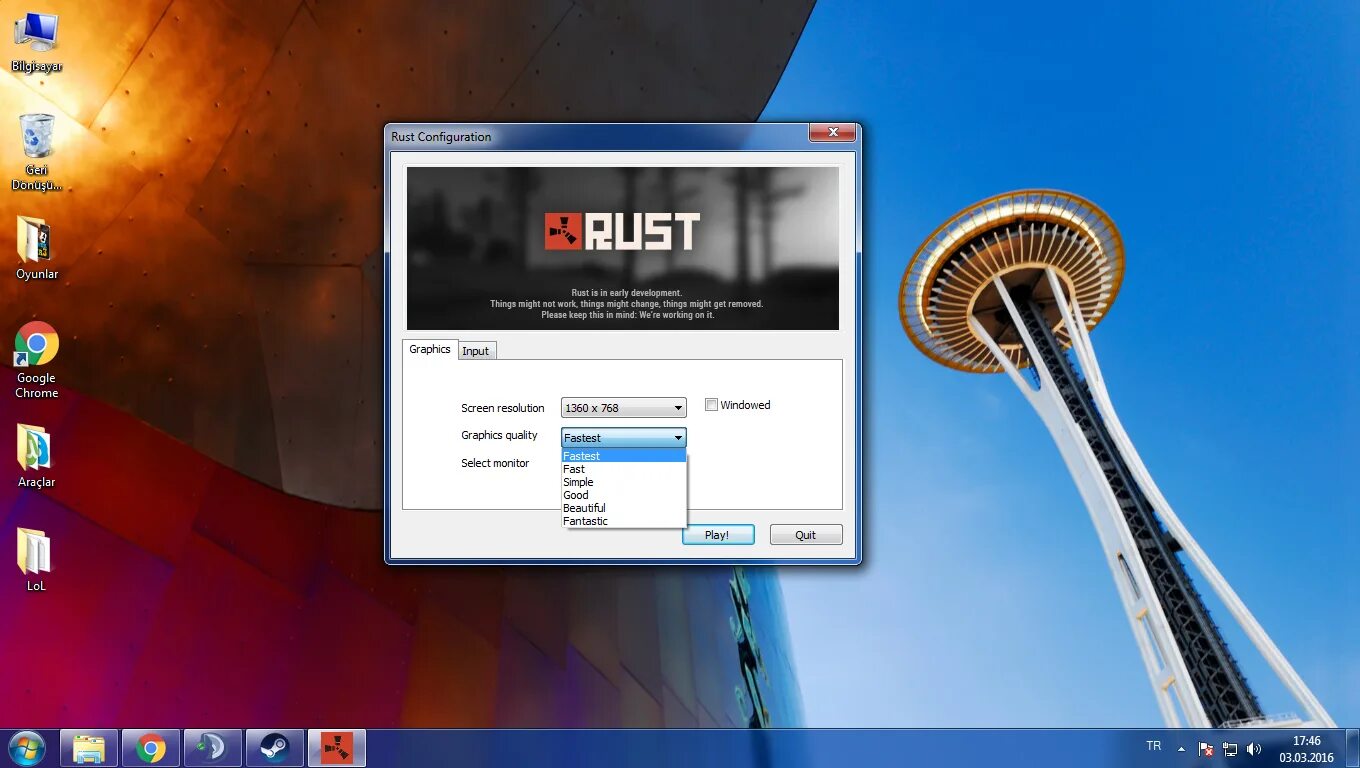Click the Select monitor label

tap(495, 463)
